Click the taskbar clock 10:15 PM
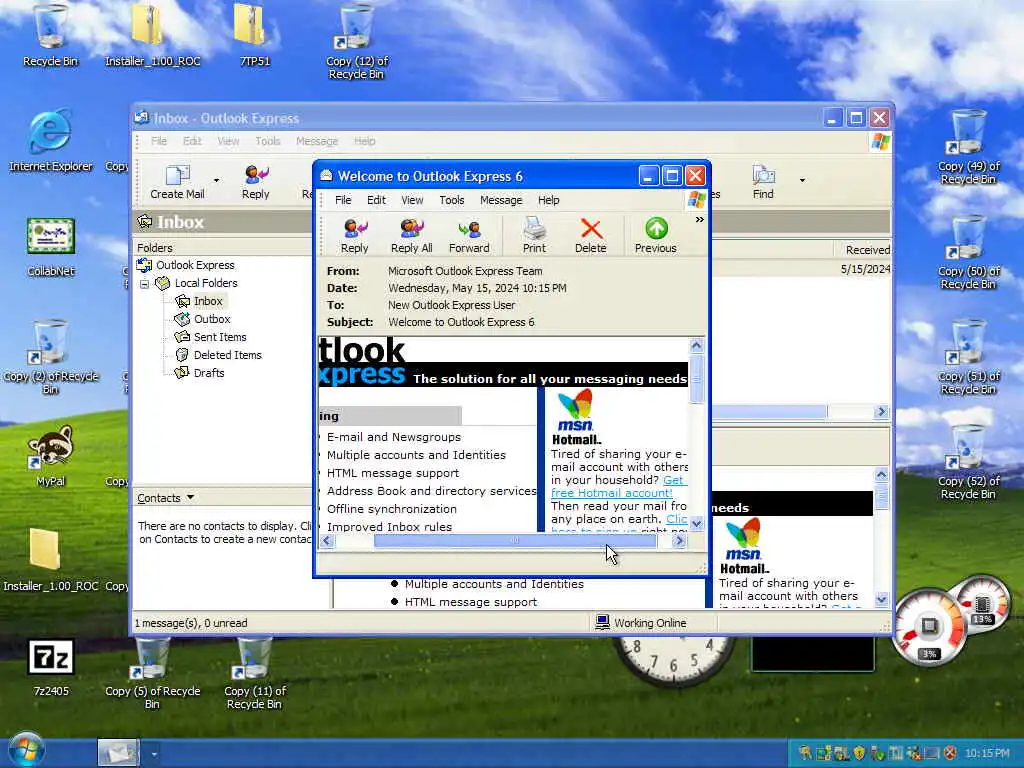 point(987,753)
